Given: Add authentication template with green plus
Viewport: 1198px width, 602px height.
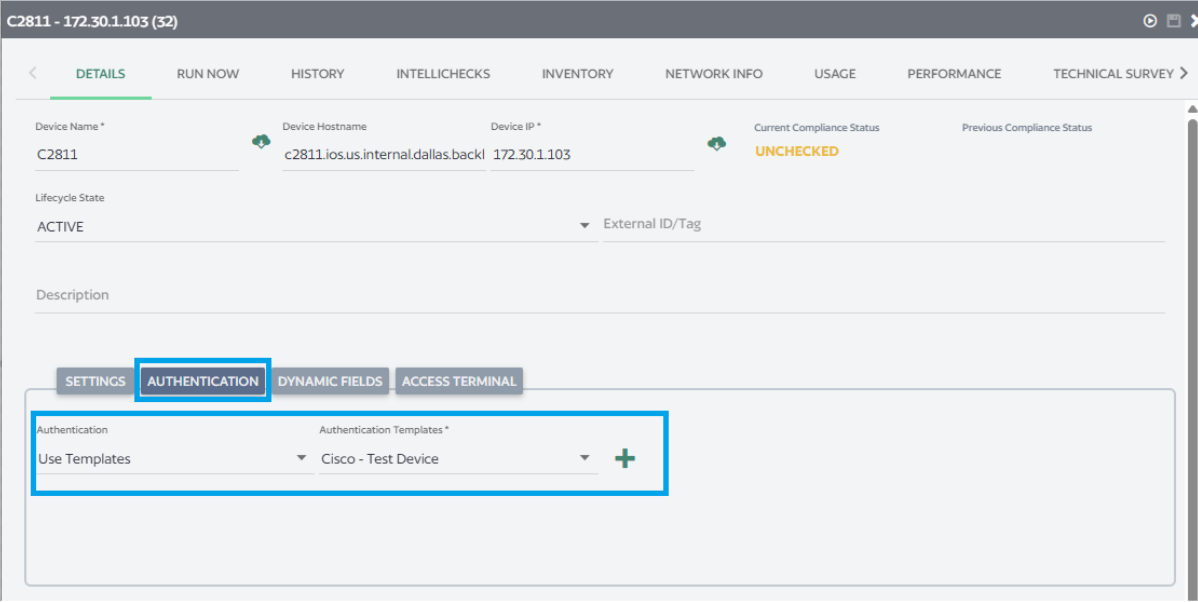Looking at the screenshot, I should [625, 459].
